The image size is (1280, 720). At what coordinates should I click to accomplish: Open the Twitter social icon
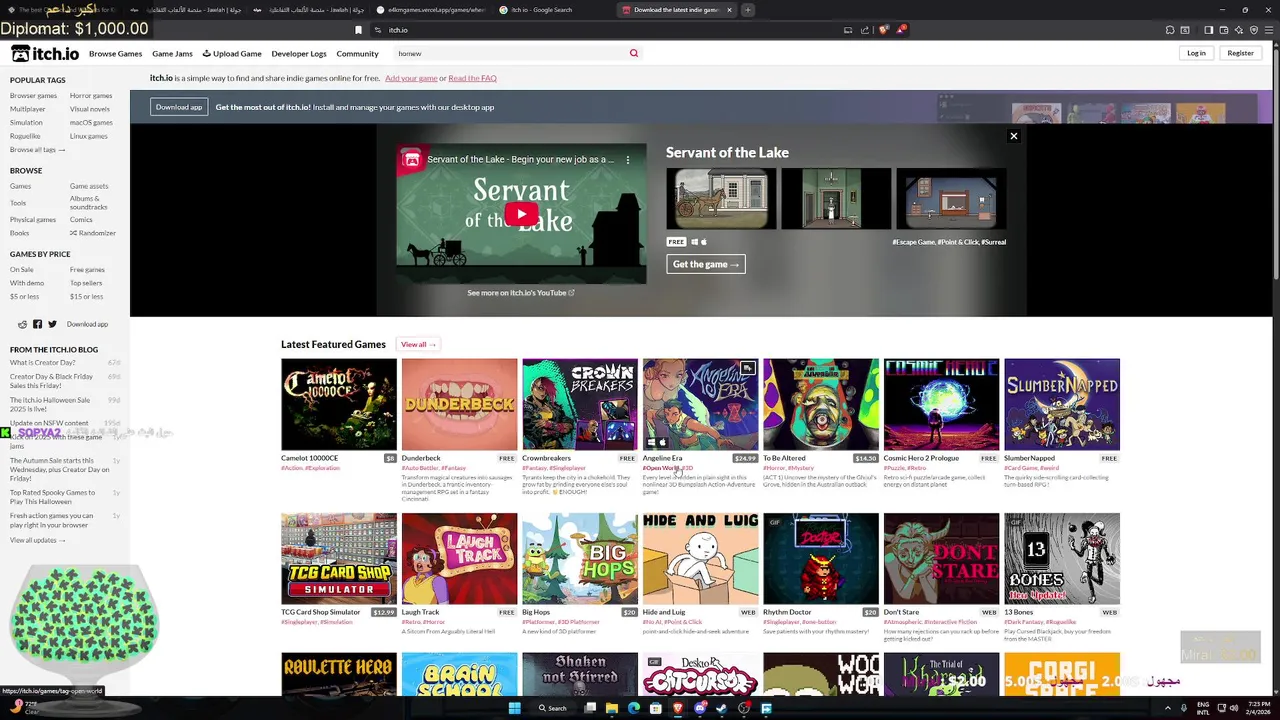(x=52, y=324)
